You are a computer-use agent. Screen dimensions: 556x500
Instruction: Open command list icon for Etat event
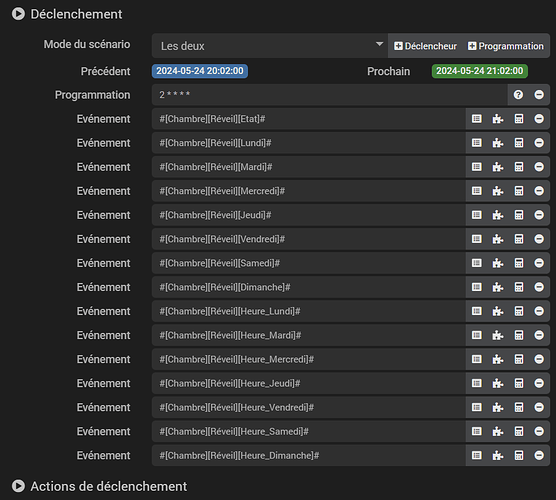[477, 119]
